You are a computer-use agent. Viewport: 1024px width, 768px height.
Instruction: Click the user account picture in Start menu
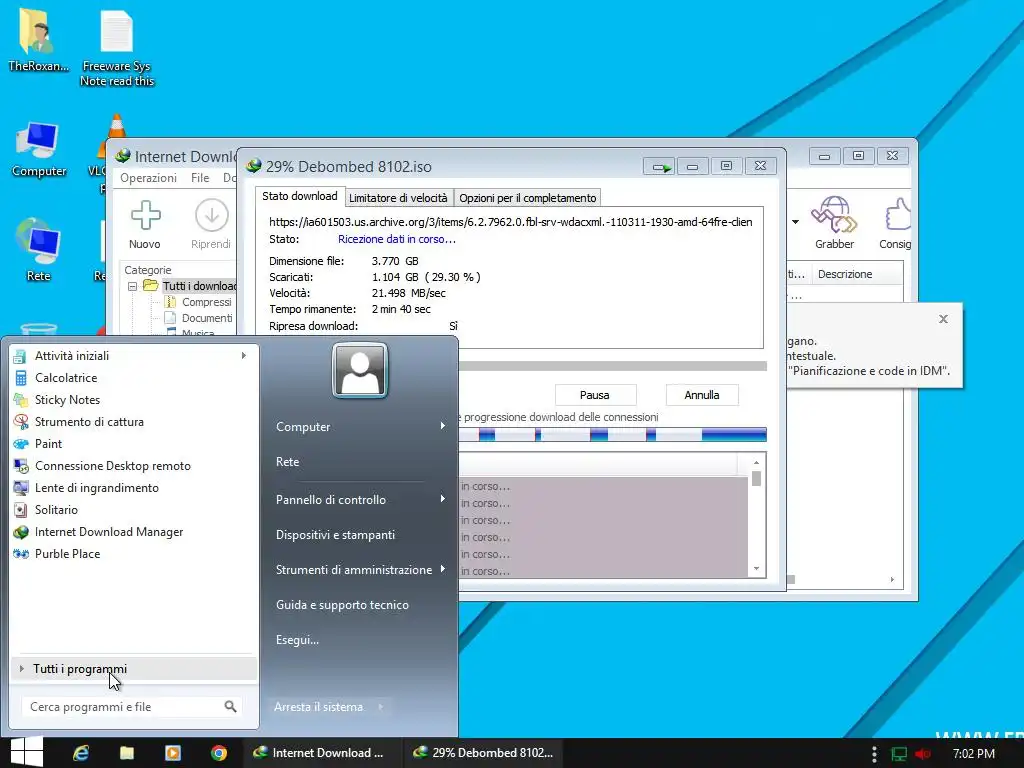click(x=360, y=370)
